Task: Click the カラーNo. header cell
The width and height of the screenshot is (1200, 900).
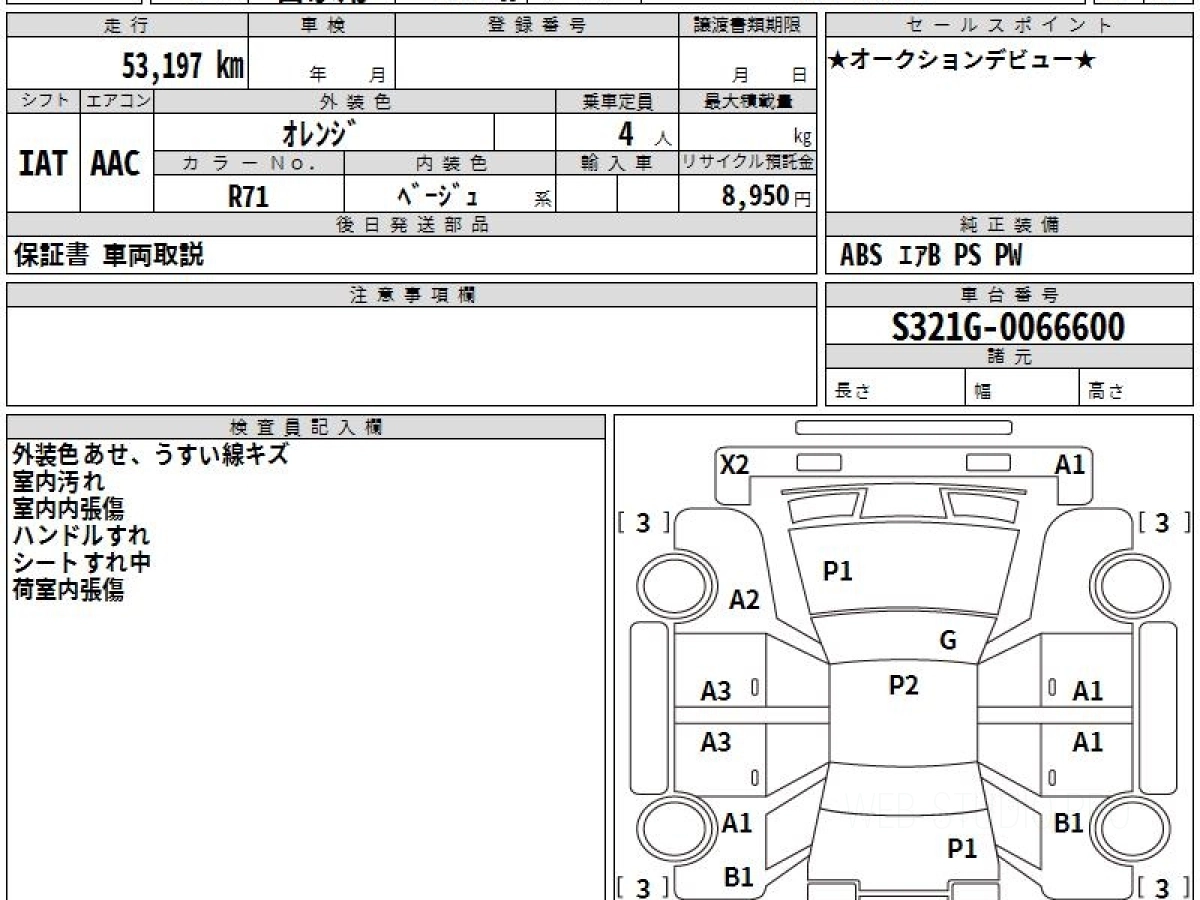Action: [x=249, y=164]
